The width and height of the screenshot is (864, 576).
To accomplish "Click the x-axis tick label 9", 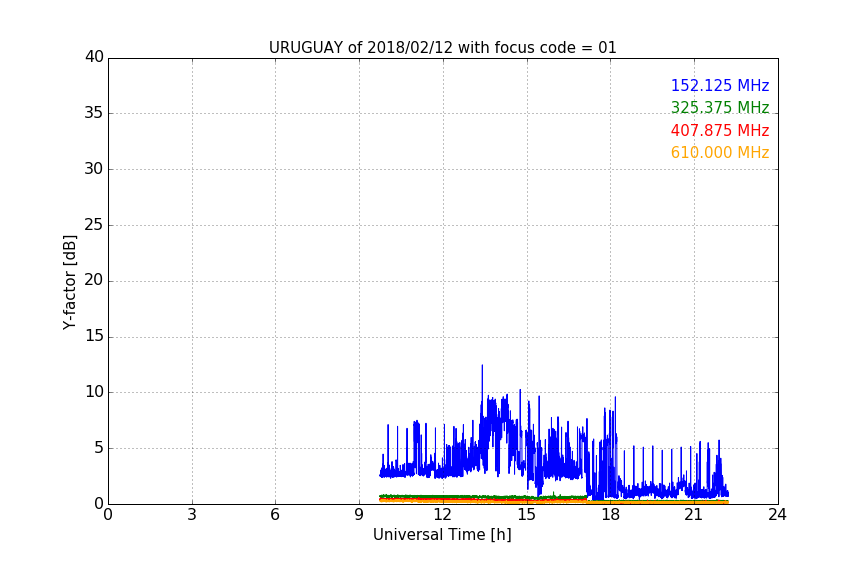I will (x=359, y=515).
